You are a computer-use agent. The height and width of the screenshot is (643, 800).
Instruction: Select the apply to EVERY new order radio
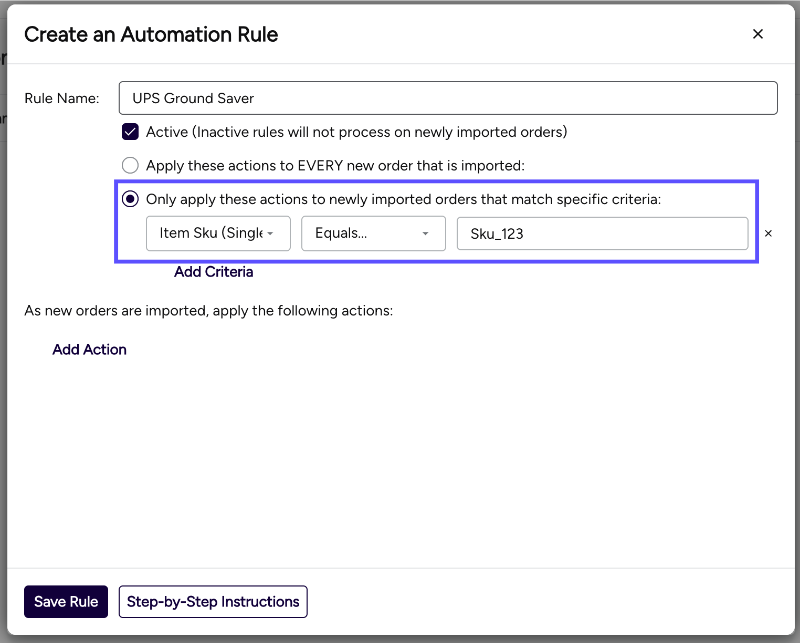[130, 165]
